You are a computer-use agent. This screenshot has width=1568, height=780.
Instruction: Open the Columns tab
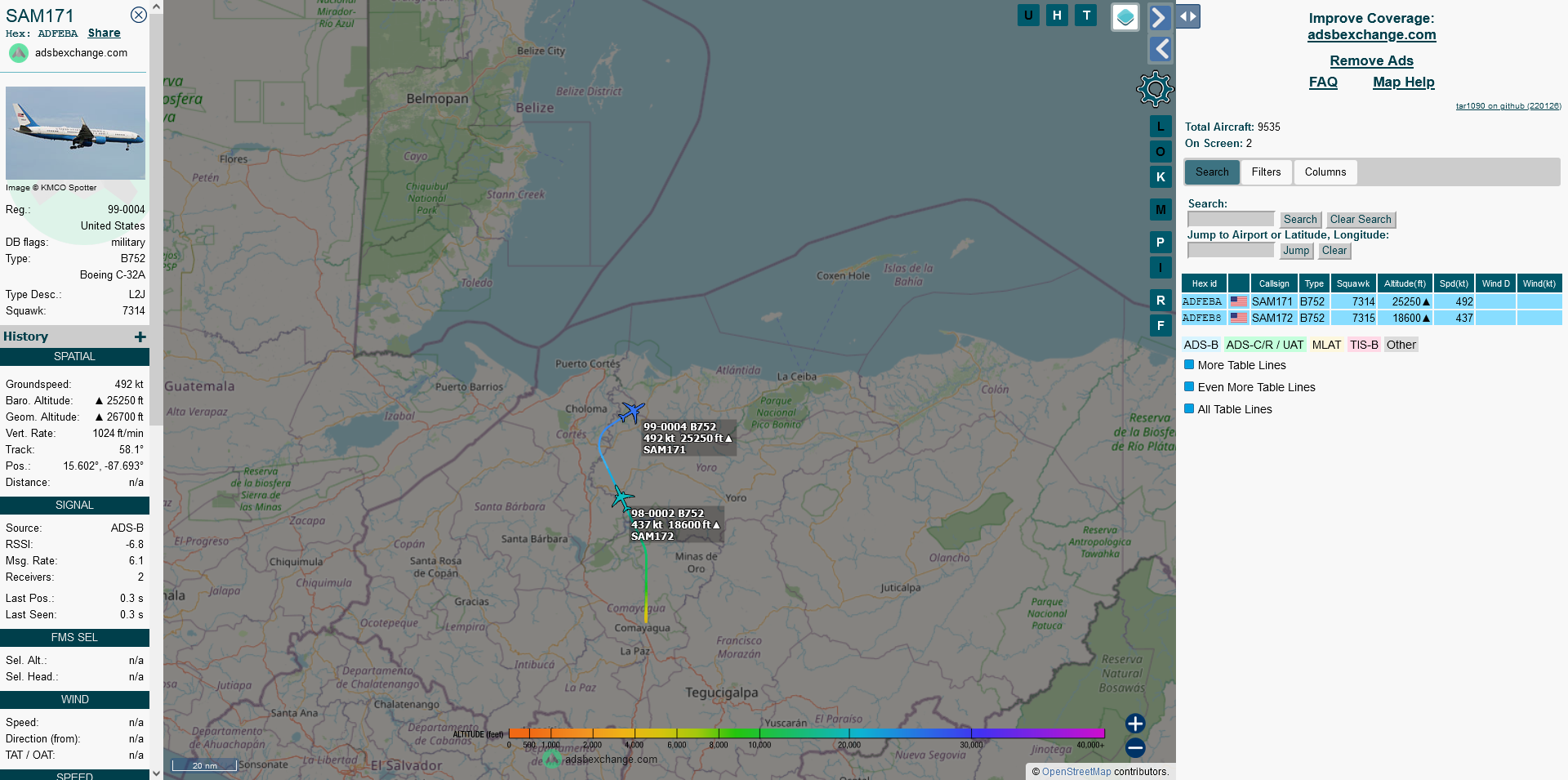pyautogui.click(x=1325, y=172)
